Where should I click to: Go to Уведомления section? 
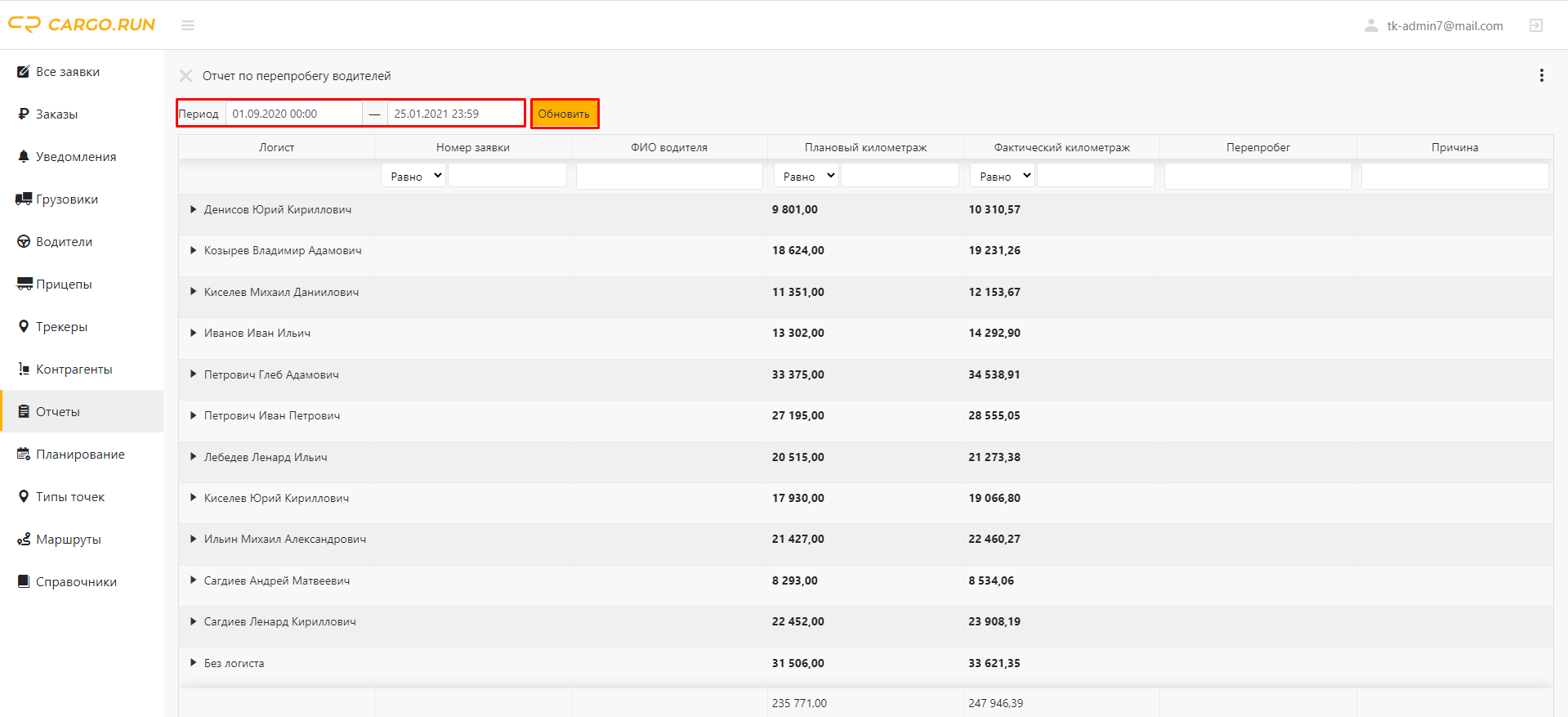tap(82, 156)
